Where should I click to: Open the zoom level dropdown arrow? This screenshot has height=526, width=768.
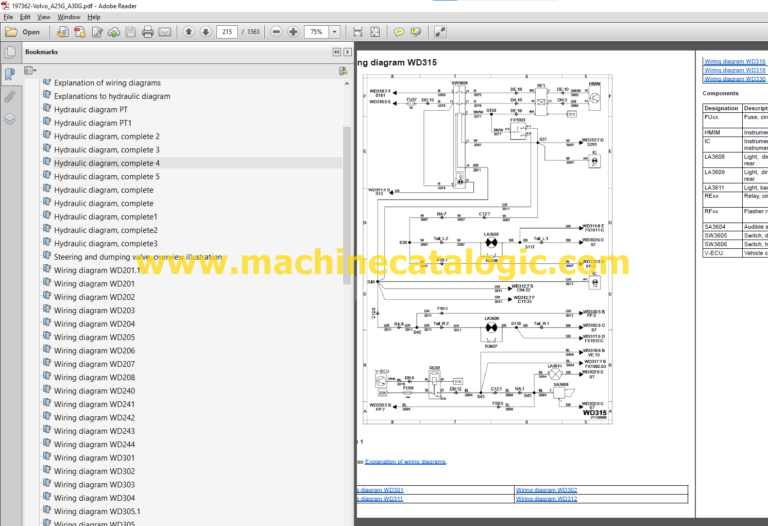point(335,32)
